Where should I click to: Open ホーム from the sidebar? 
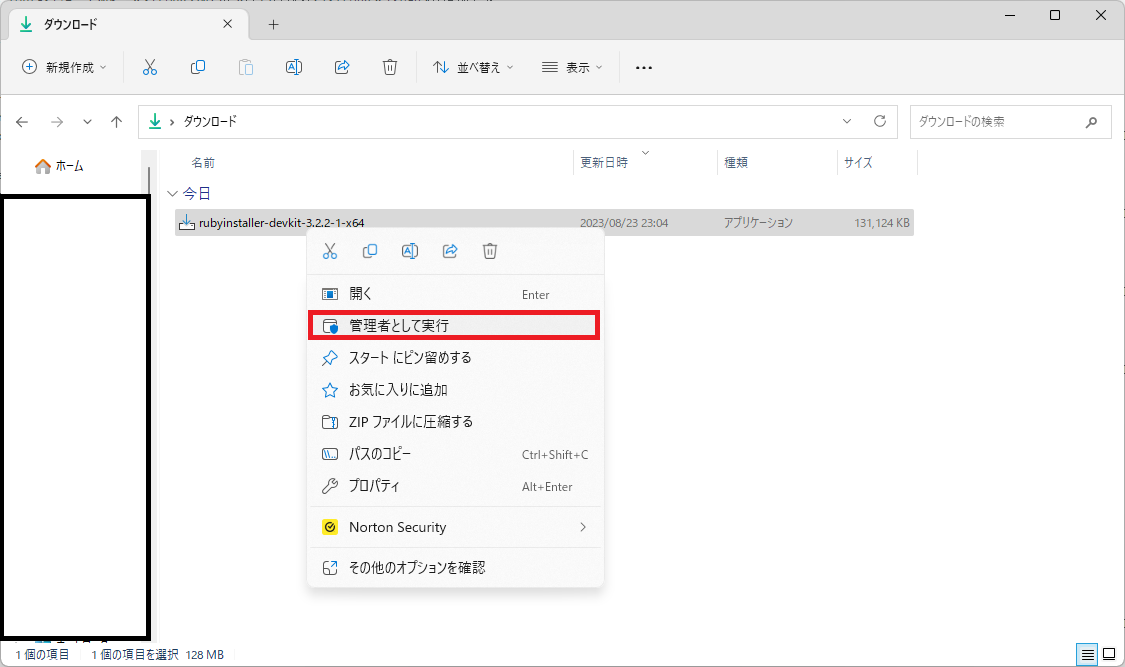tap(55, 166)
